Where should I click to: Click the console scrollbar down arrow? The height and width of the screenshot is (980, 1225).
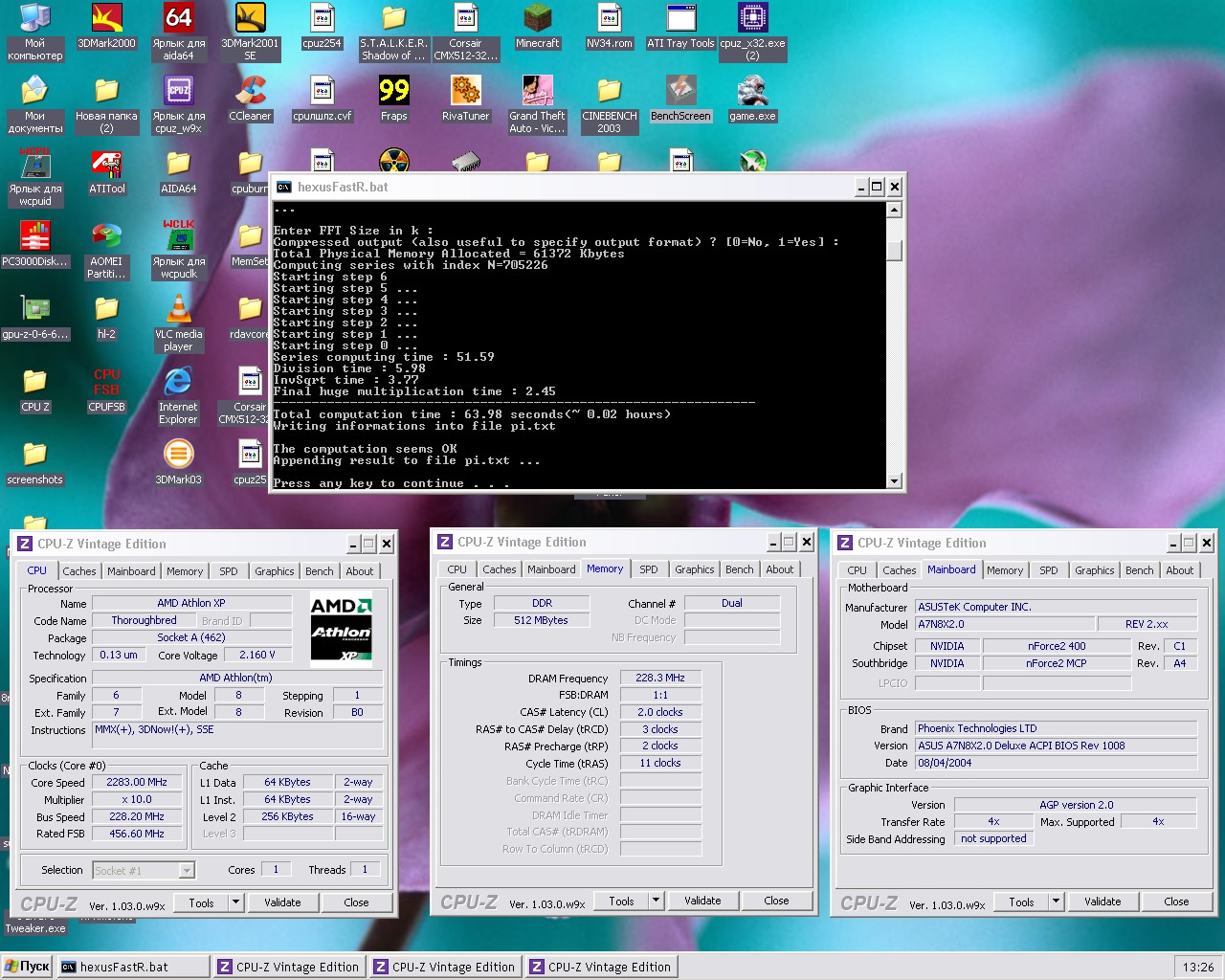[x=894, y=480]
